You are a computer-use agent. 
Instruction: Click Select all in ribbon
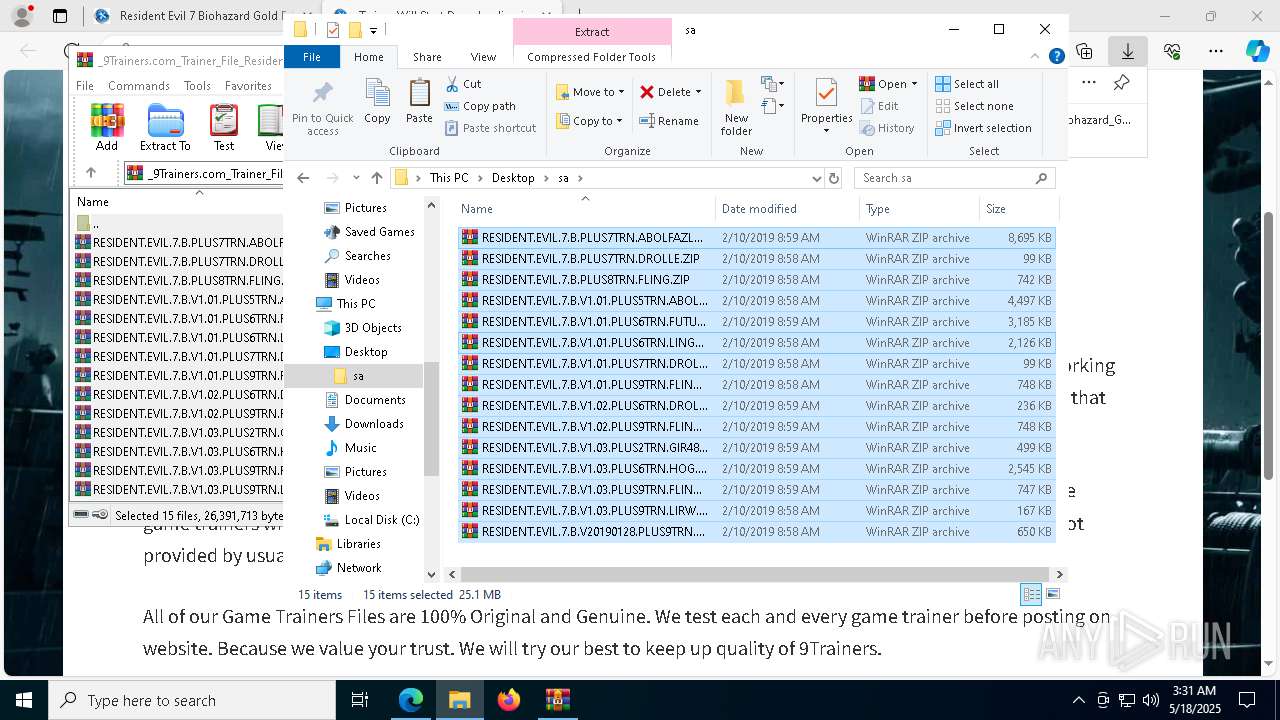(x=967, y=84)
